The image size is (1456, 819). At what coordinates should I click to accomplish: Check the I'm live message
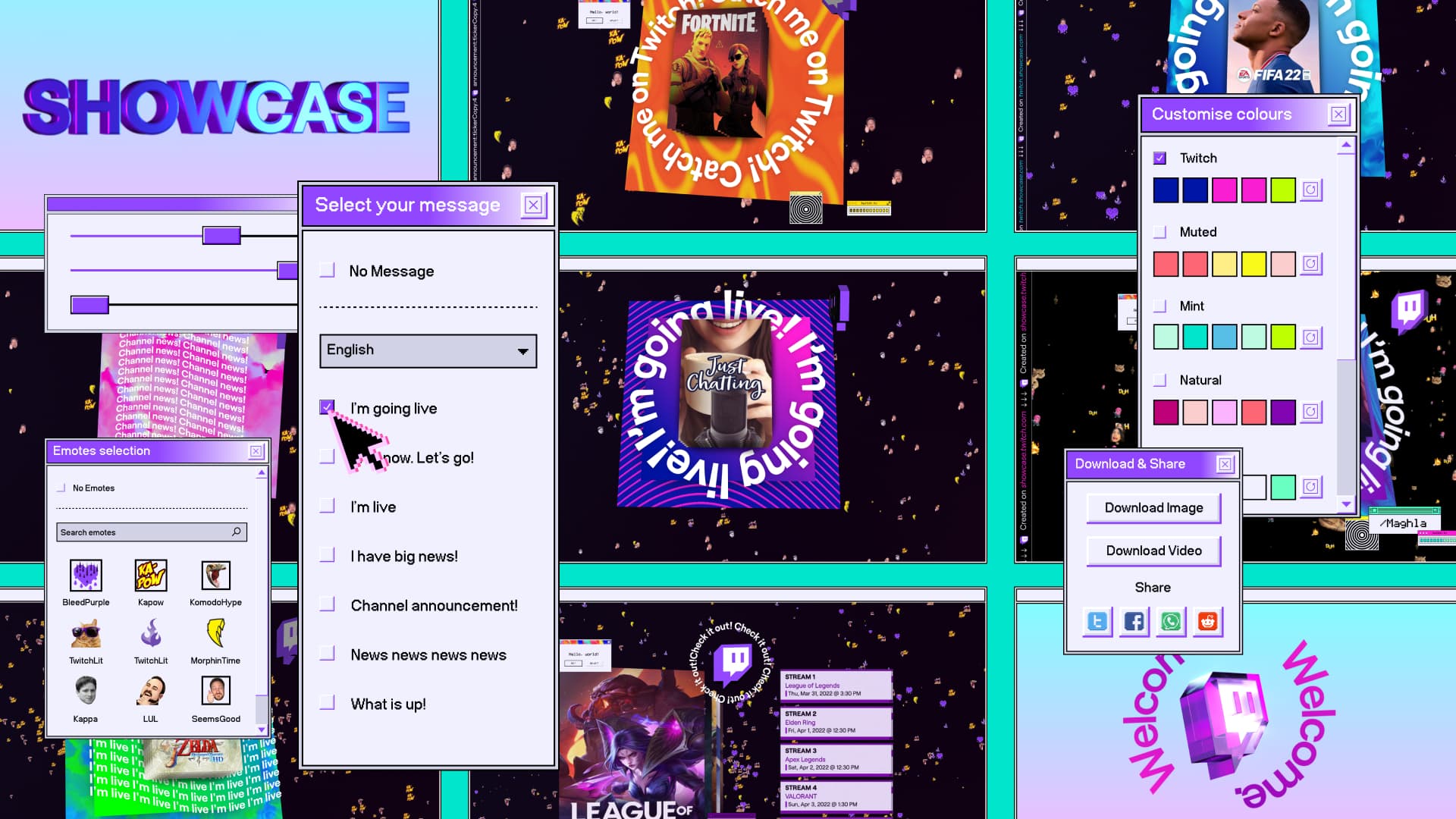(x=327, y=506)
